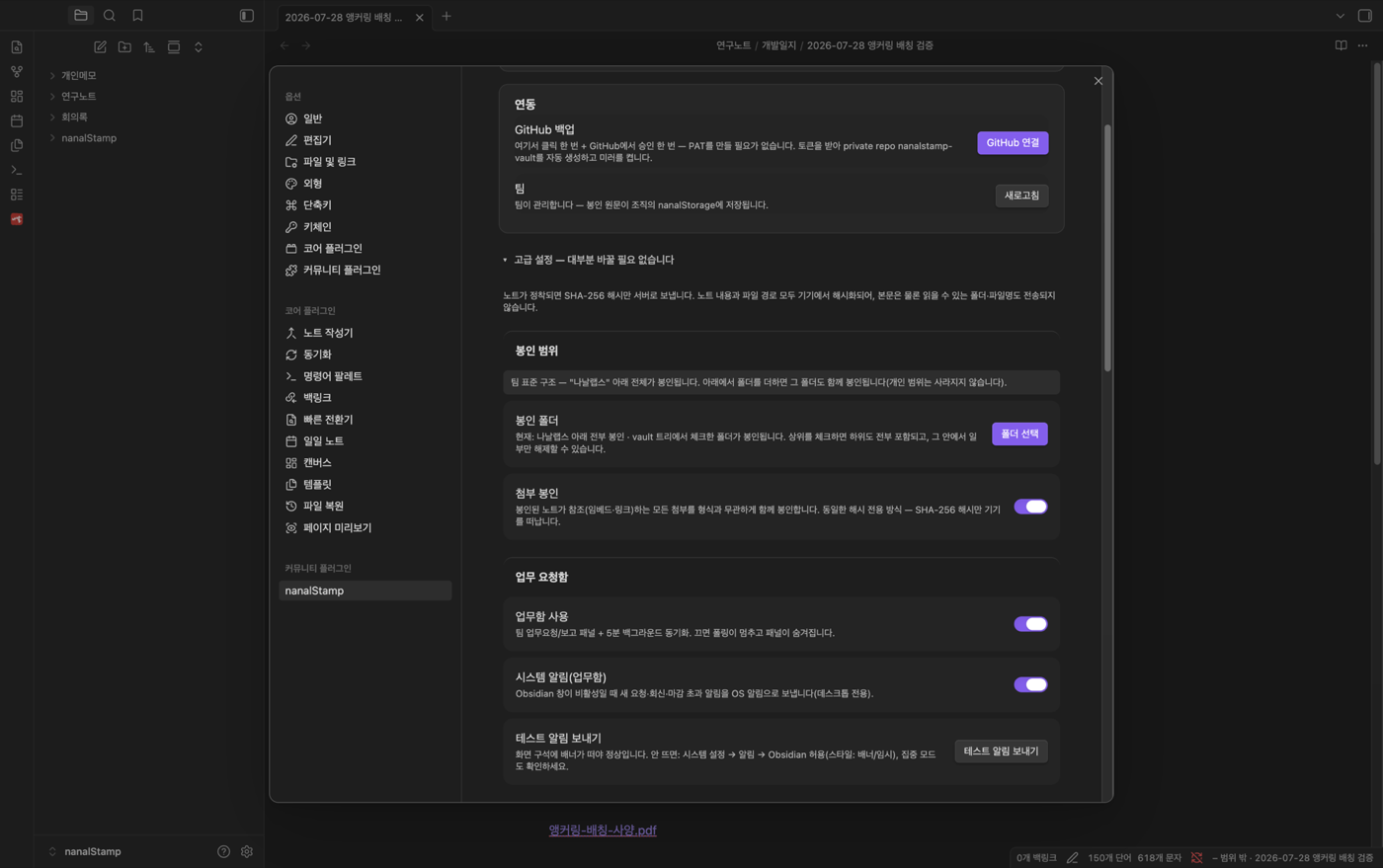Image resolution: width=1383 pixels, height=868 pixels.
Task: Click the red seal status bar icon
Action: point(1196,858)
